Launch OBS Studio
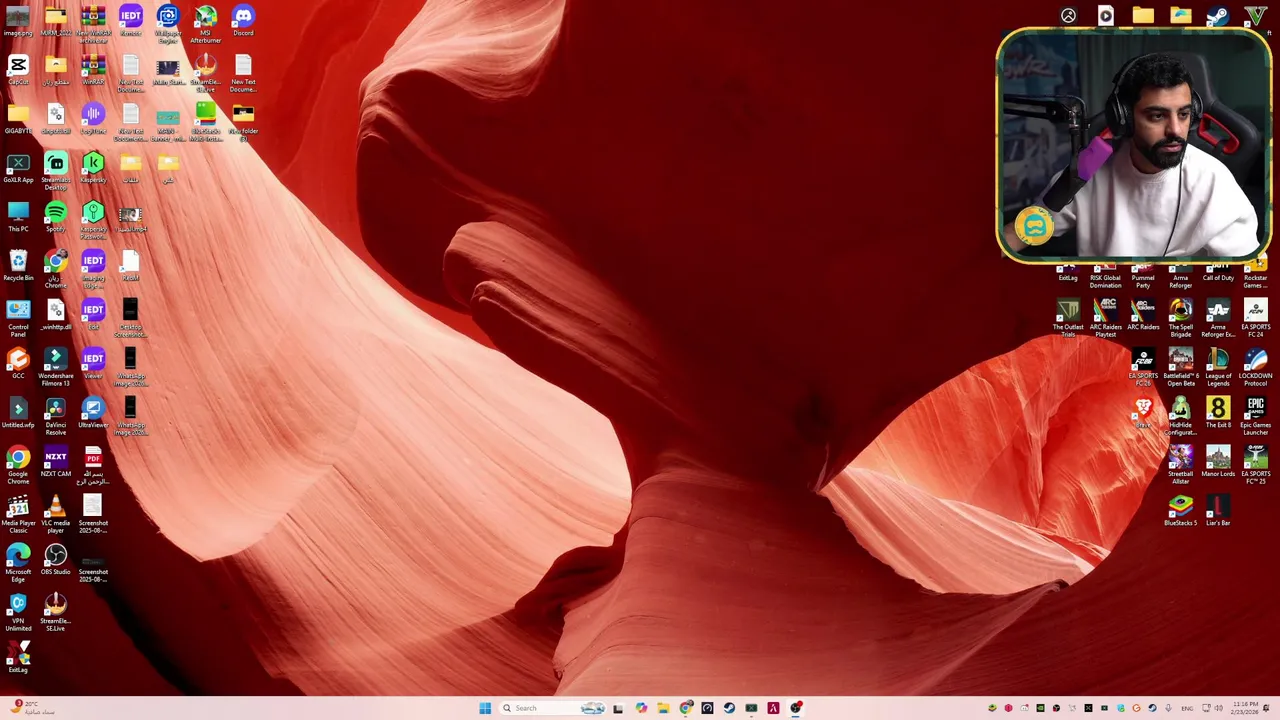 tap(56, 560)
